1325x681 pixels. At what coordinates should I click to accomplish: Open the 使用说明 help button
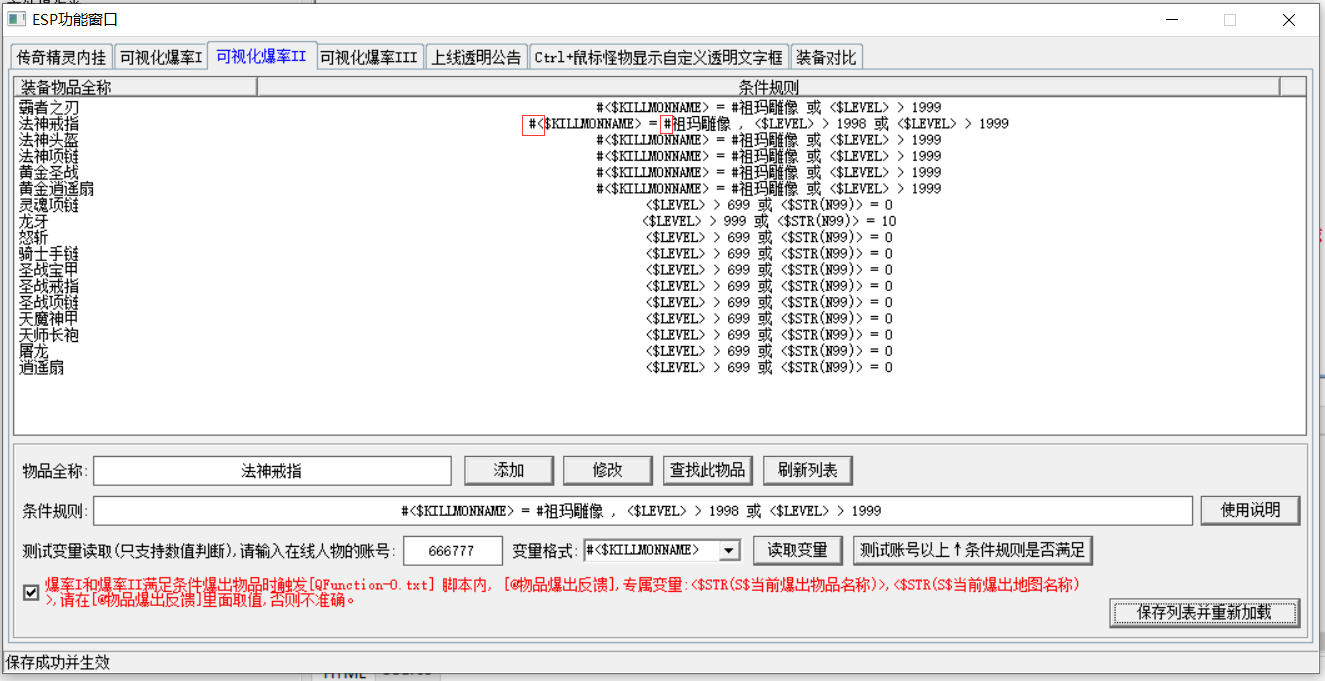(x=1250, y=510)
